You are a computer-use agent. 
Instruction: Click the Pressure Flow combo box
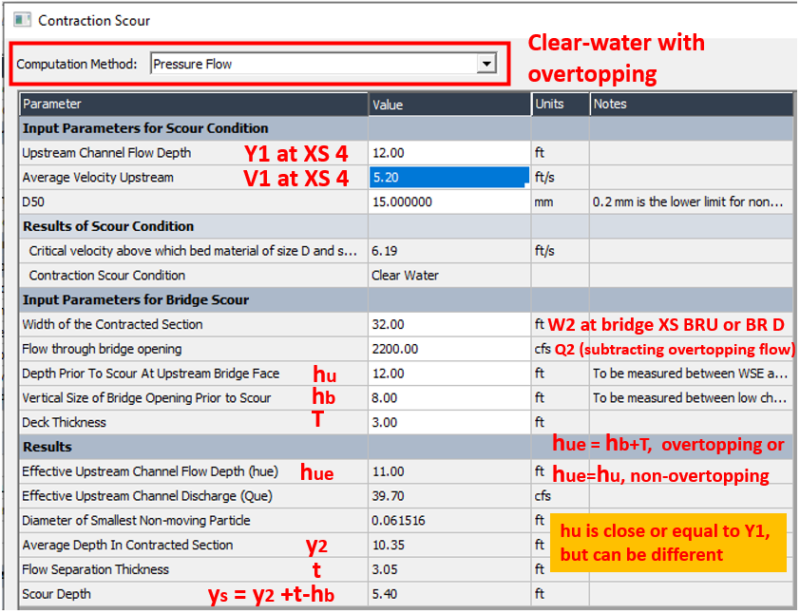coord(312,64)
